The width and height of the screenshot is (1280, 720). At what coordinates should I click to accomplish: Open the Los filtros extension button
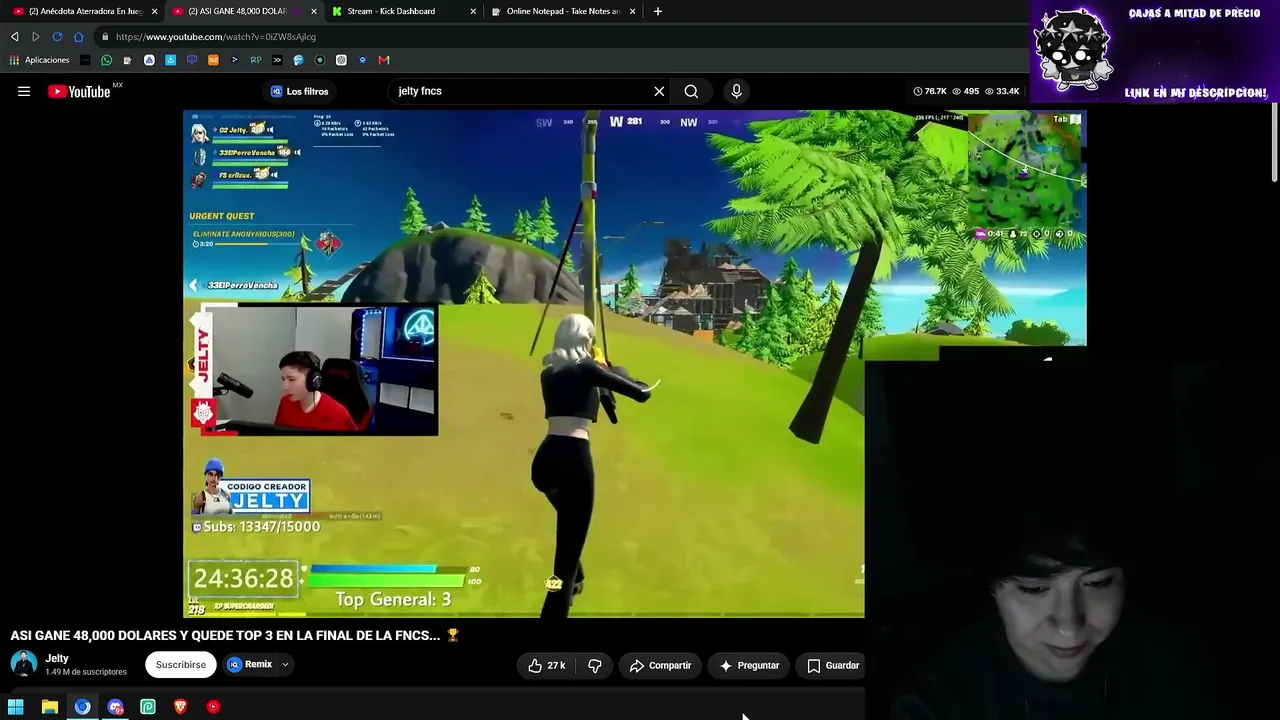[299, 91]
